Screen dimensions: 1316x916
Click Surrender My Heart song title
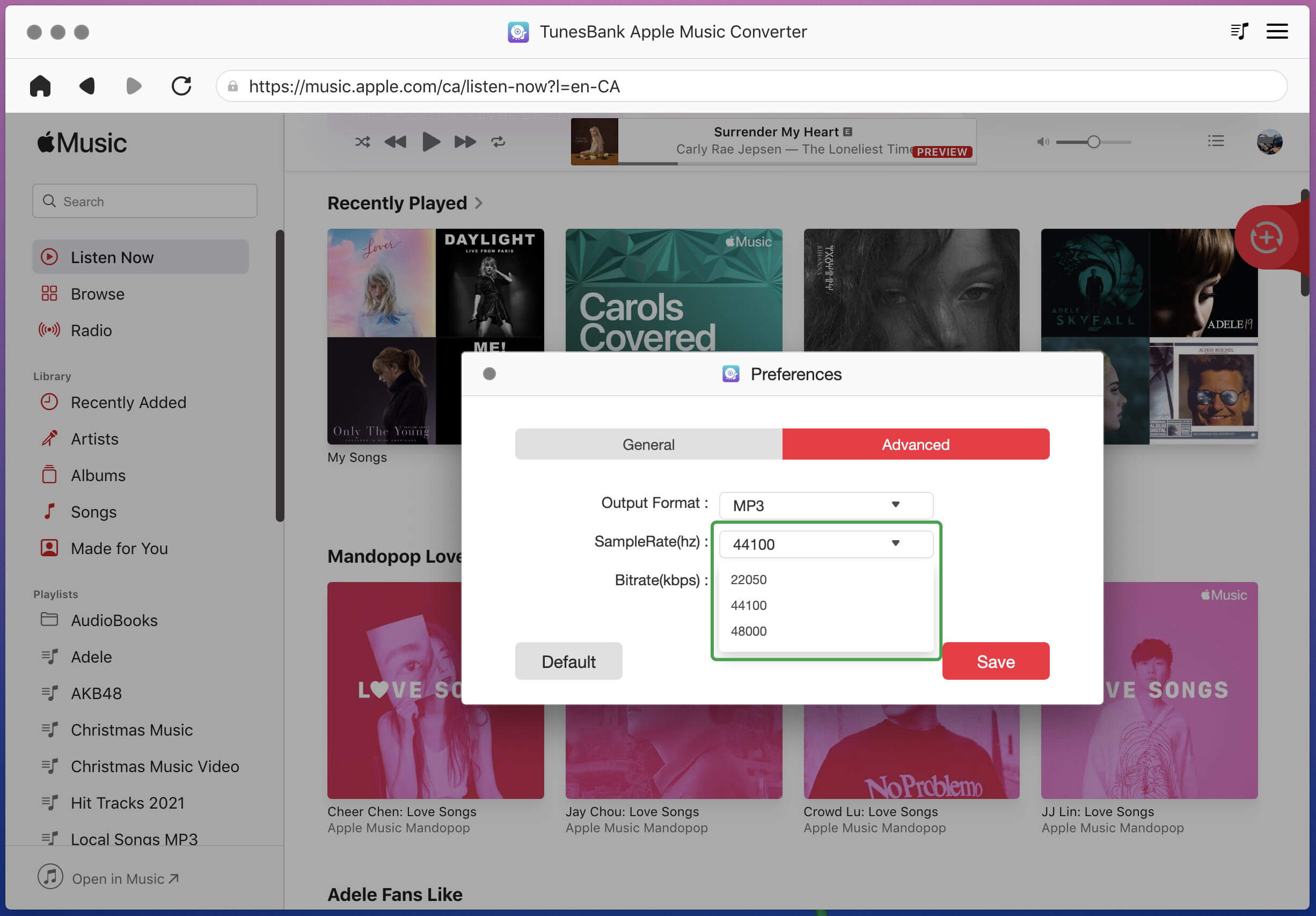pyautogui.click(x=776, y=132)
